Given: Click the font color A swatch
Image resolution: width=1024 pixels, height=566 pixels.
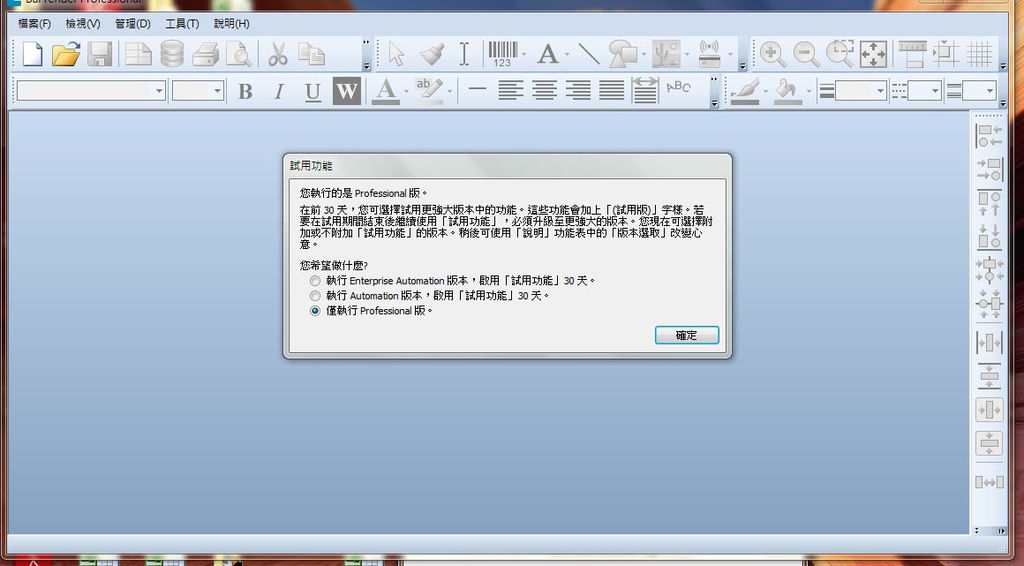Looking at the screenshot, I should coord(386,91).
